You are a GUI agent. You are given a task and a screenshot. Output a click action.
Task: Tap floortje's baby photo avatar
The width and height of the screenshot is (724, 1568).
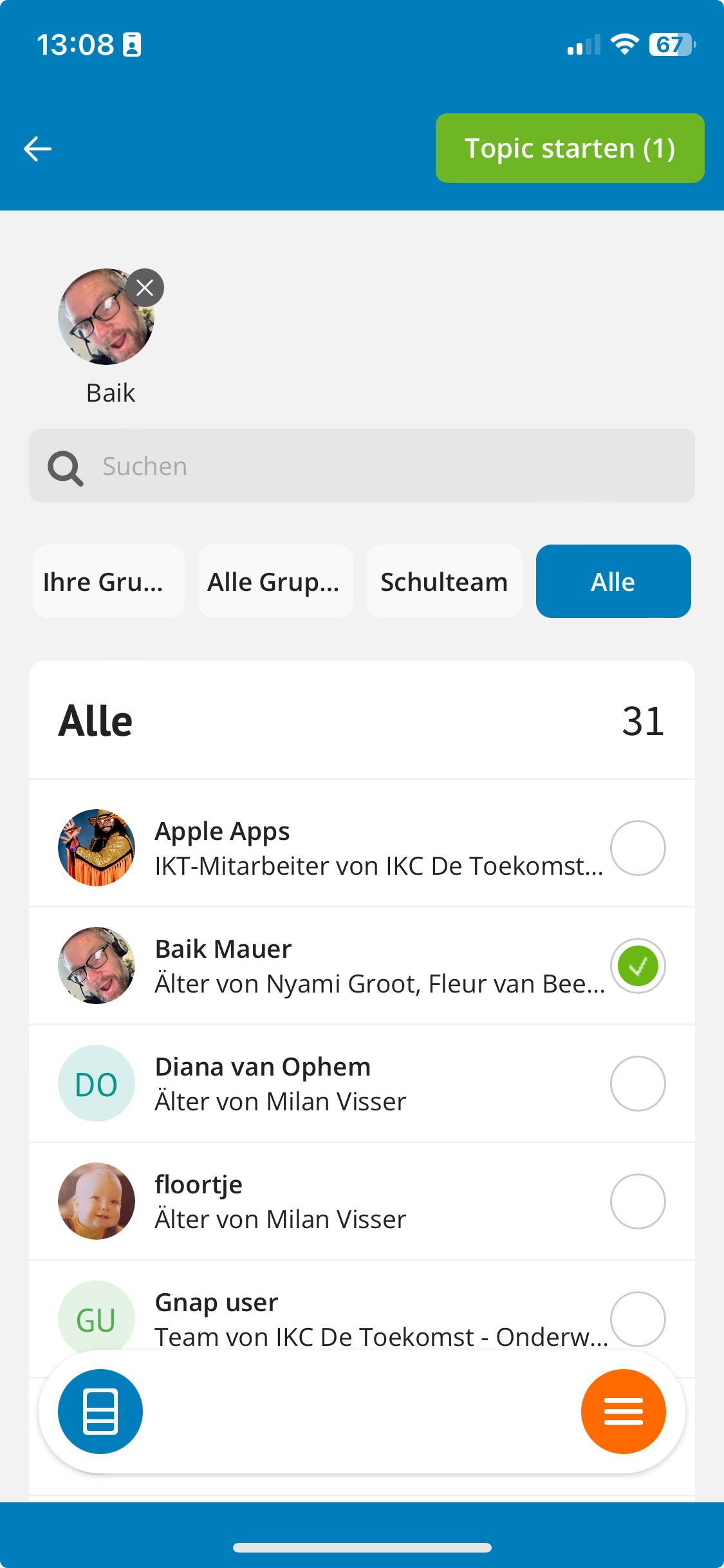point(97,1201)
